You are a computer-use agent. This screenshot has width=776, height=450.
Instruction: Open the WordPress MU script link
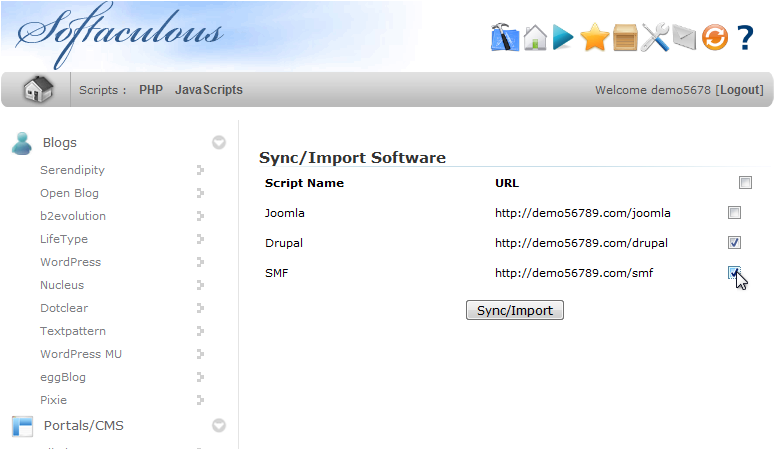click(81, 354)
